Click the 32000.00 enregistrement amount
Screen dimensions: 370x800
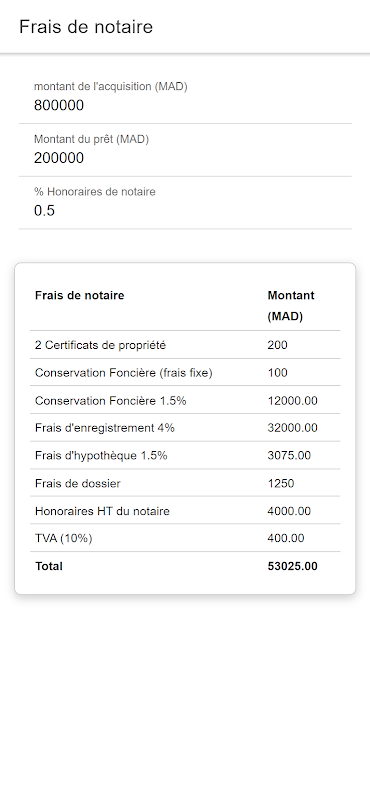(292, 428)
